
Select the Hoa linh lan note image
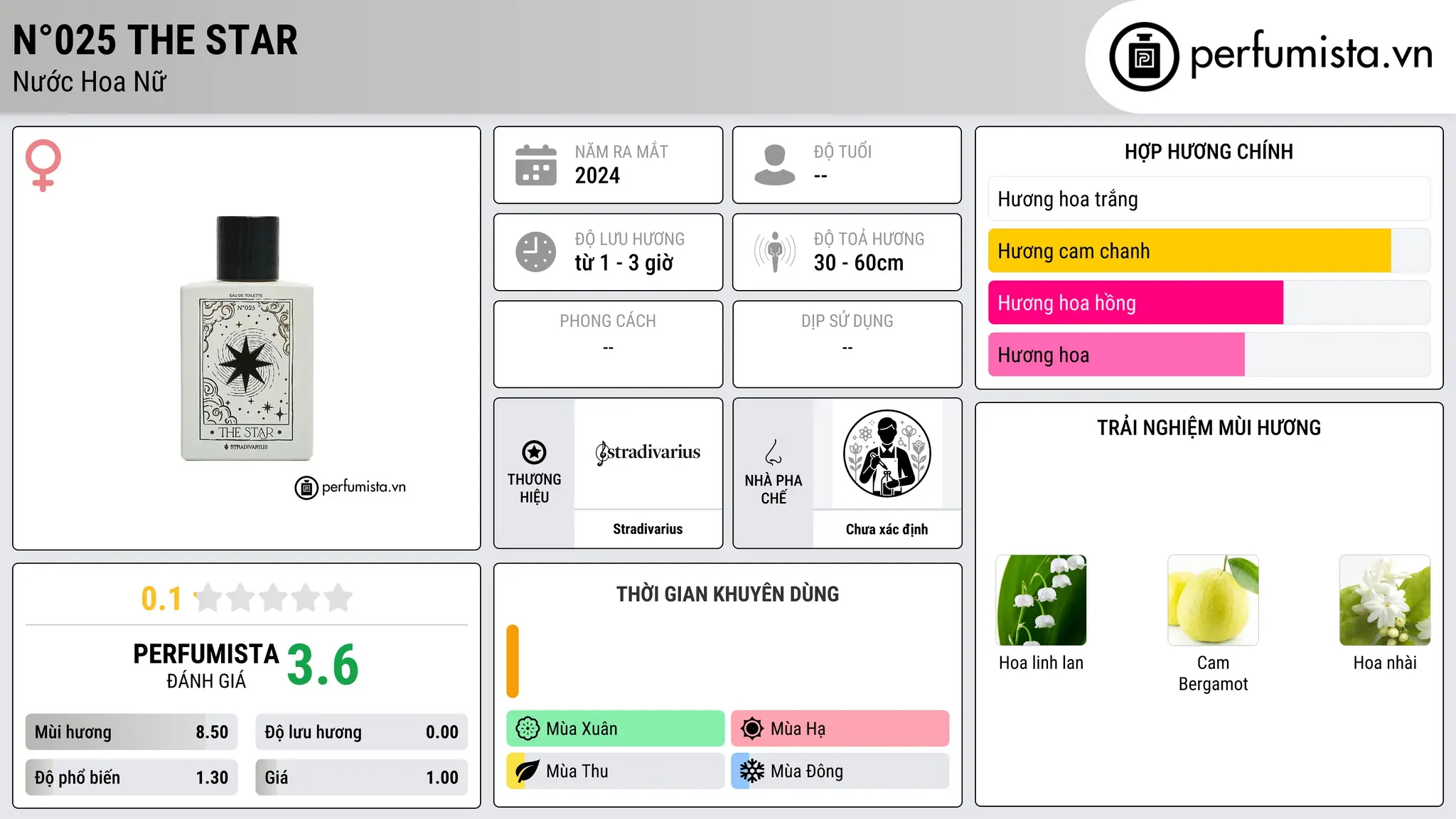1042,600
